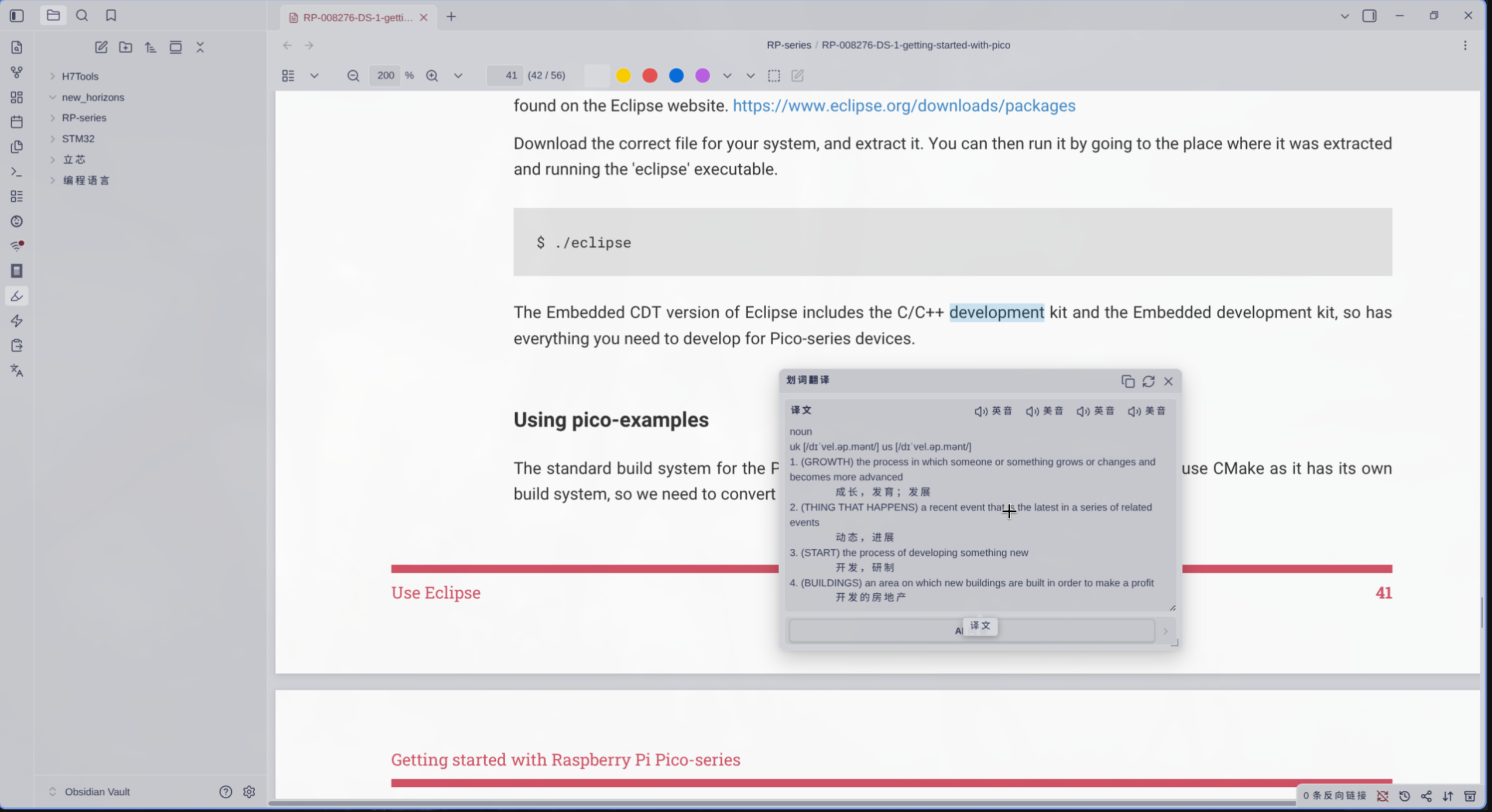The height and width of the screenshot is (812, 1492).
Task: Close the 划词翻译 translation popup
Action: (1168, 381)
